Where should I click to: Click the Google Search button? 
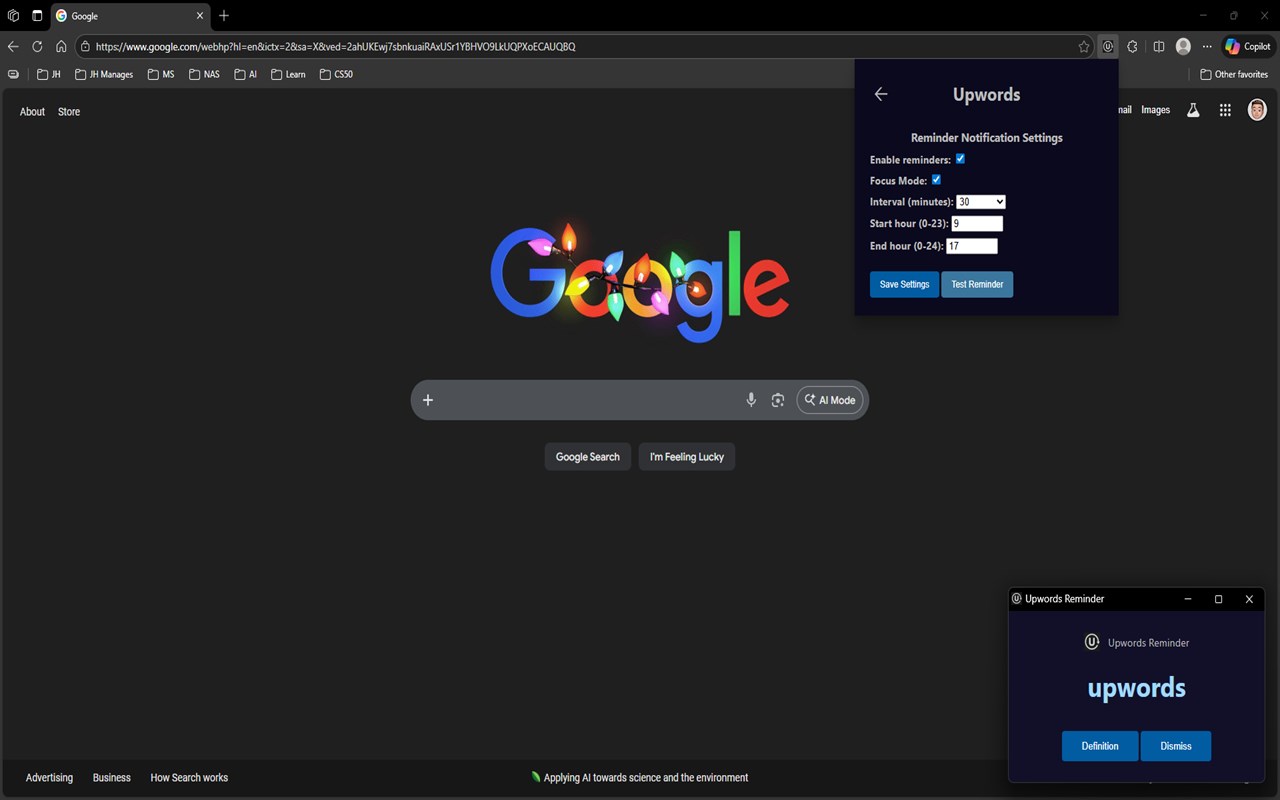point(588,457)
